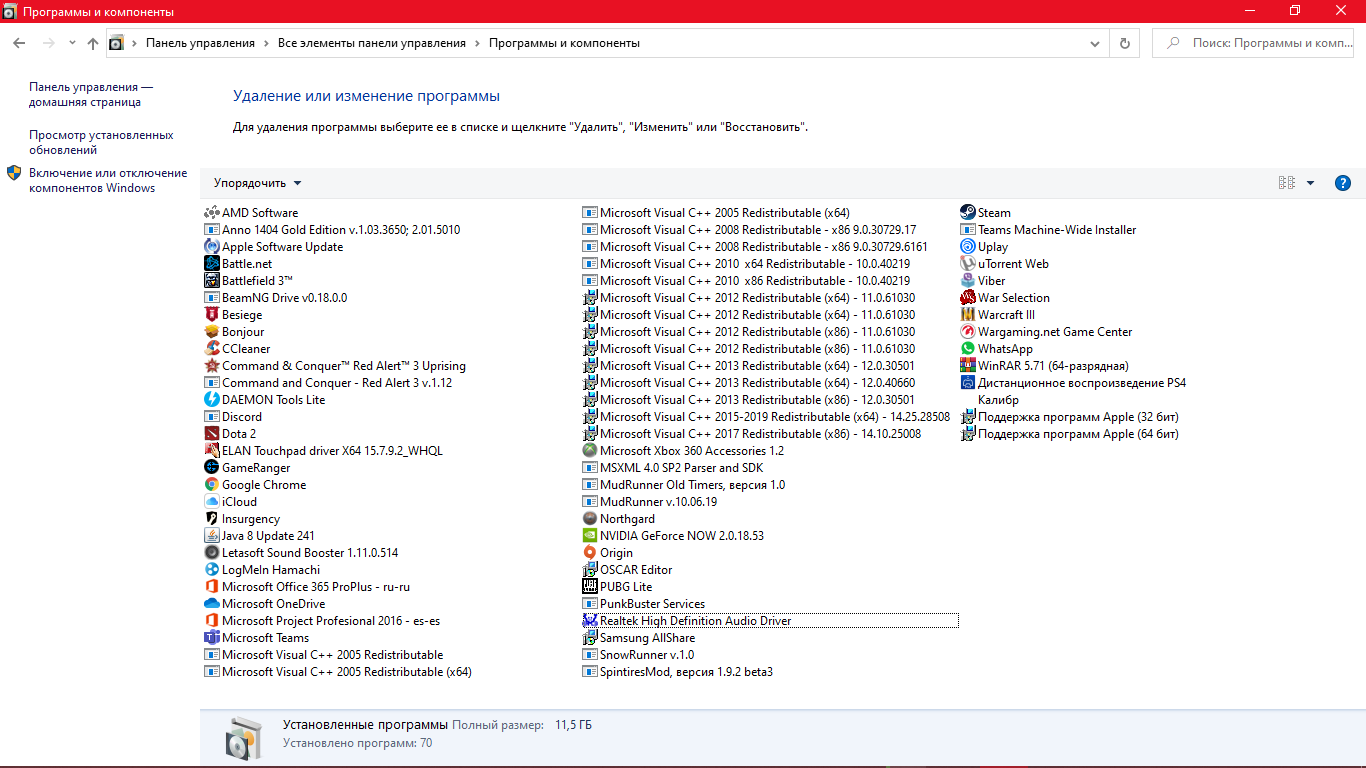This screenshot has width=1366, height=768.
Task: Select Realtek High Definition Audio Driver entry
Action: 769,621
